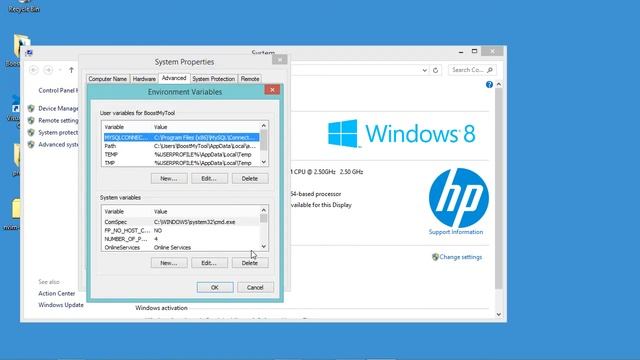The width and height of the screenshot is (640, 360).
Task: Select the MYSQLCONNEC... user variable row
Action: click(x=181, y=138)
